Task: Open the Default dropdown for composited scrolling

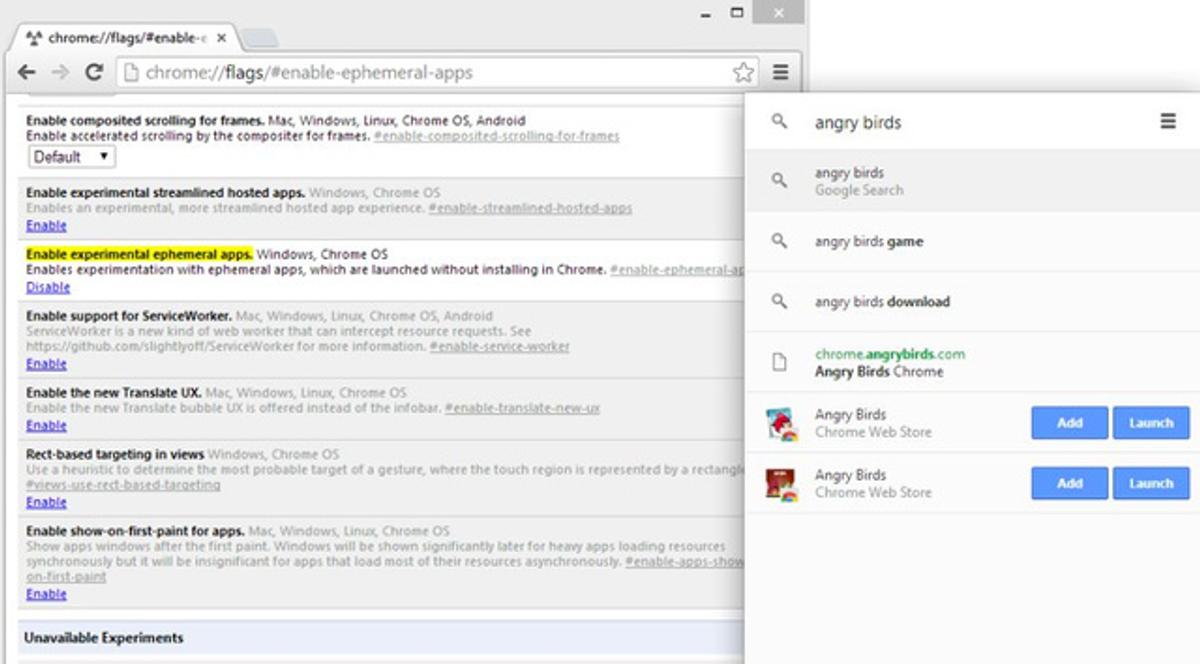Action: (x=72, y=157)
